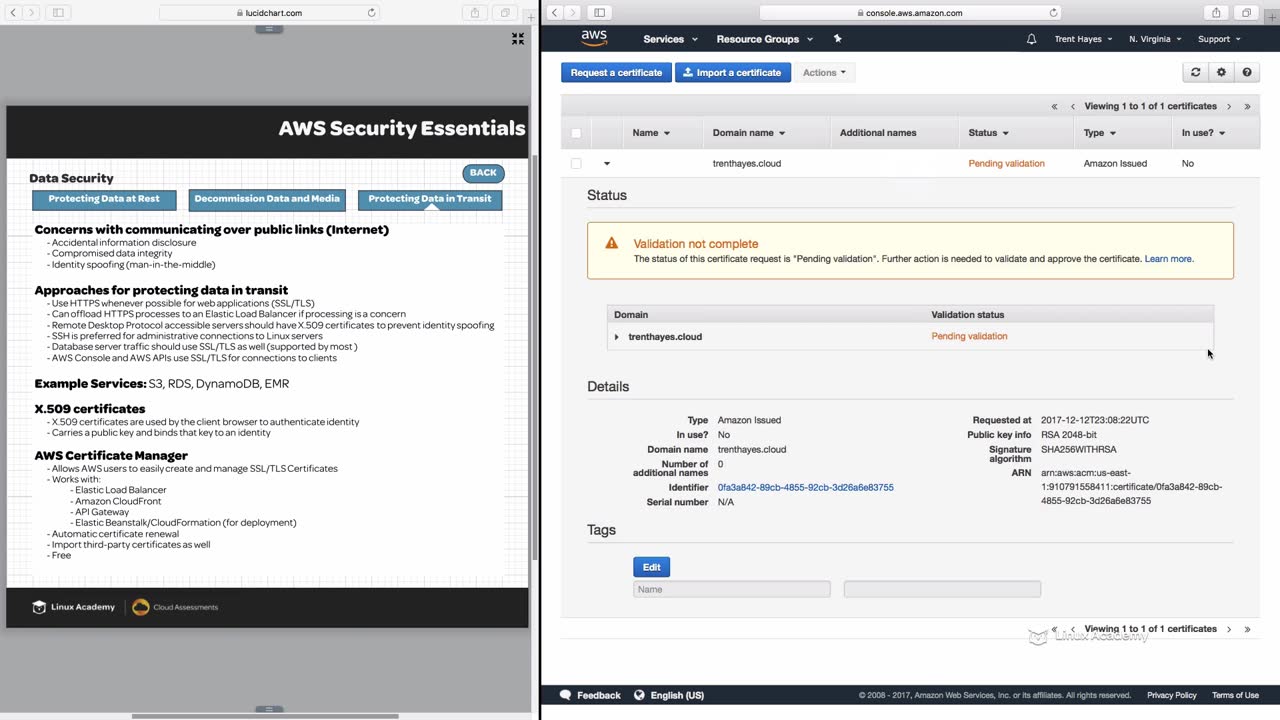
Task: Show sidebar in the Lucidchart Safari window
Action: click(x=58, y=13)
